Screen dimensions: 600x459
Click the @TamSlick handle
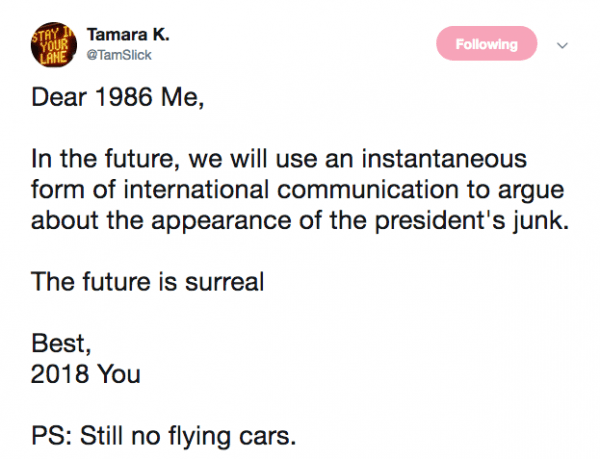pos(122,56)
